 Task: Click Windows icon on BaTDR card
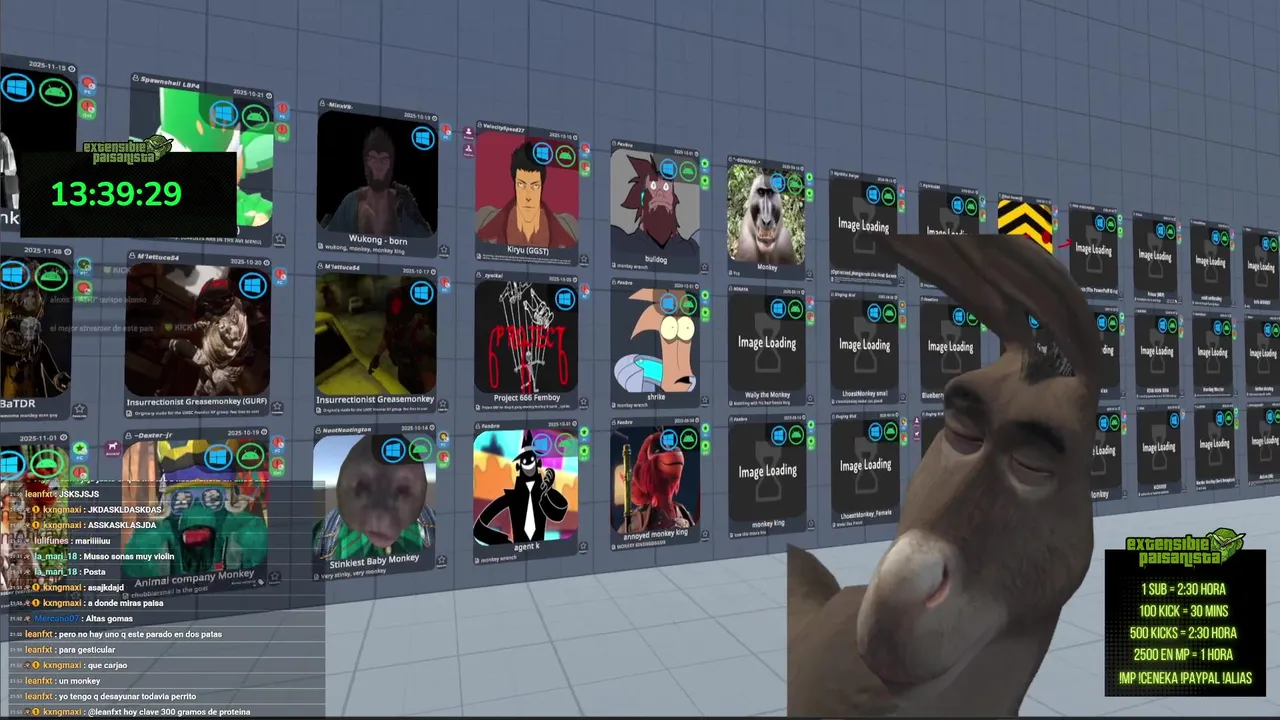[15, 275]
